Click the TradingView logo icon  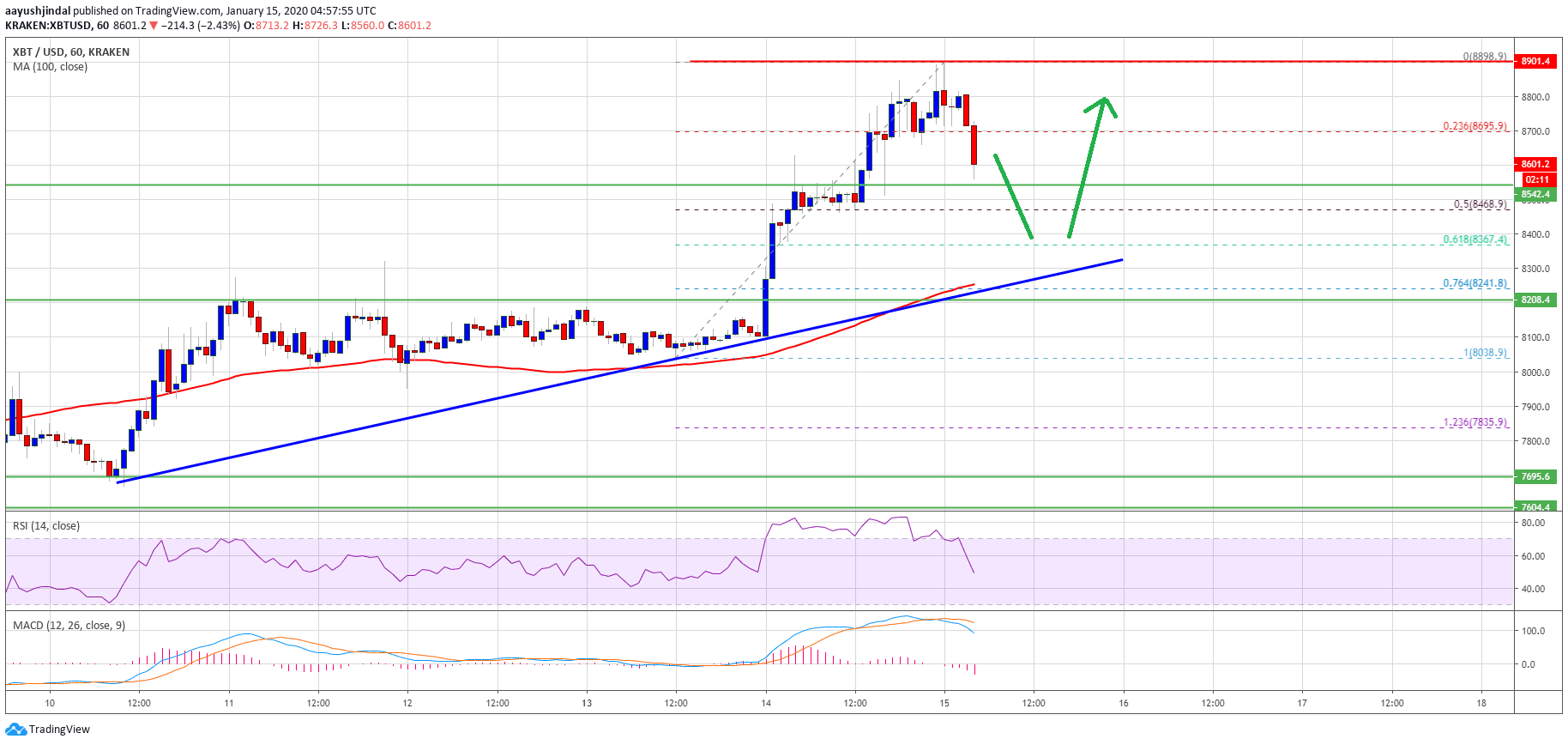(15, 729)
